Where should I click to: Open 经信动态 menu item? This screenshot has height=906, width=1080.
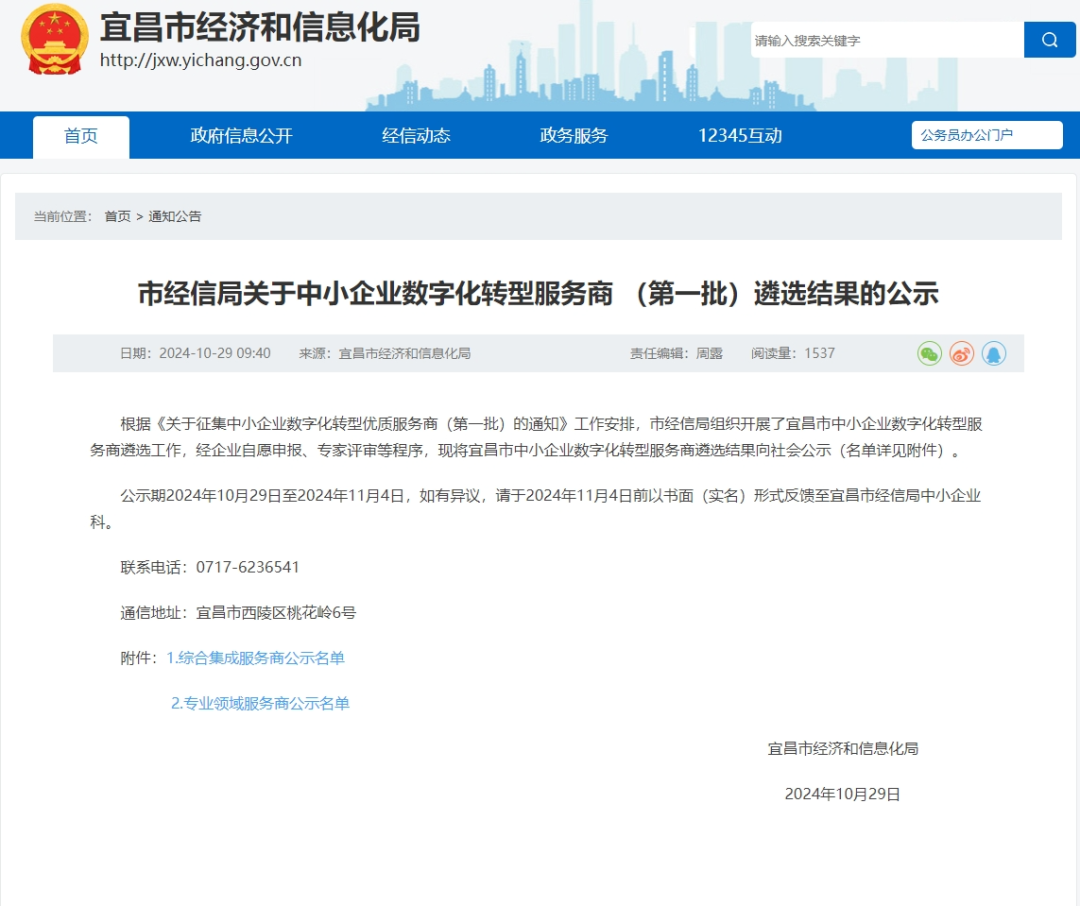[x=416, y=136]
